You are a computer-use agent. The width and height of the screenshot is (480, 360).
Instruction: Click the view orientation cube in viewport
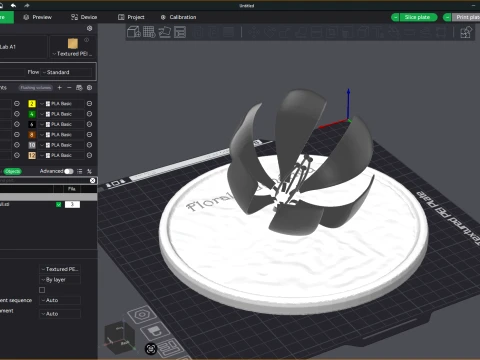(x=119, y=338)
